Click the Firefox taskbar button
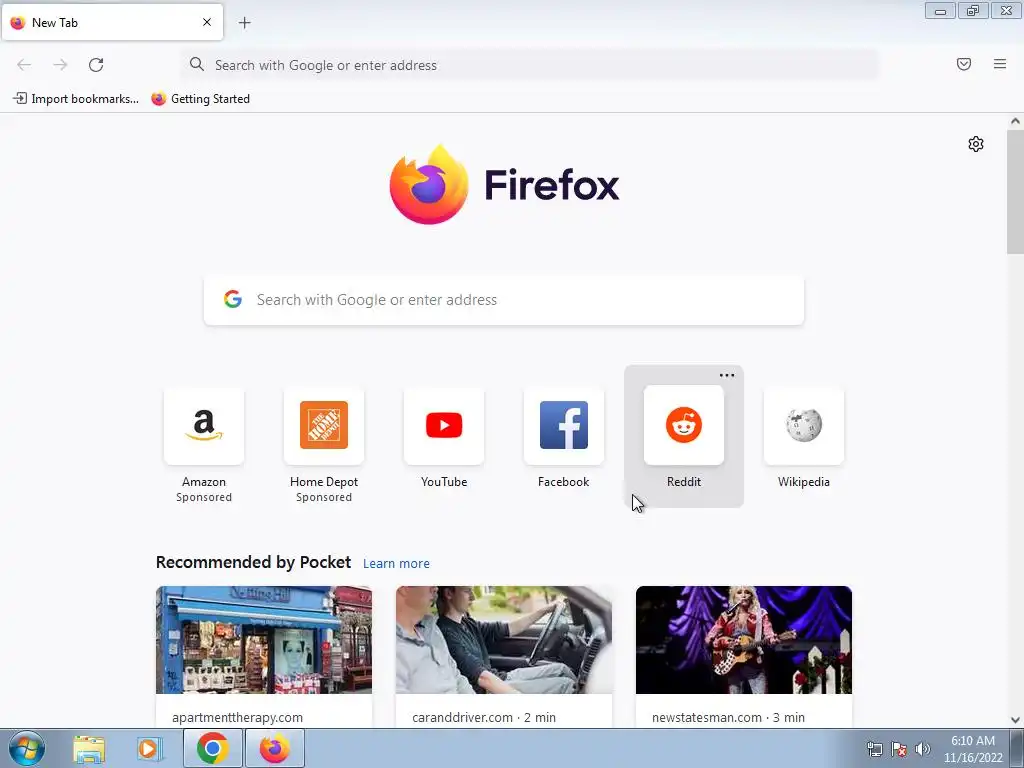Screen dimensions: 1024x768 (275, 748)
